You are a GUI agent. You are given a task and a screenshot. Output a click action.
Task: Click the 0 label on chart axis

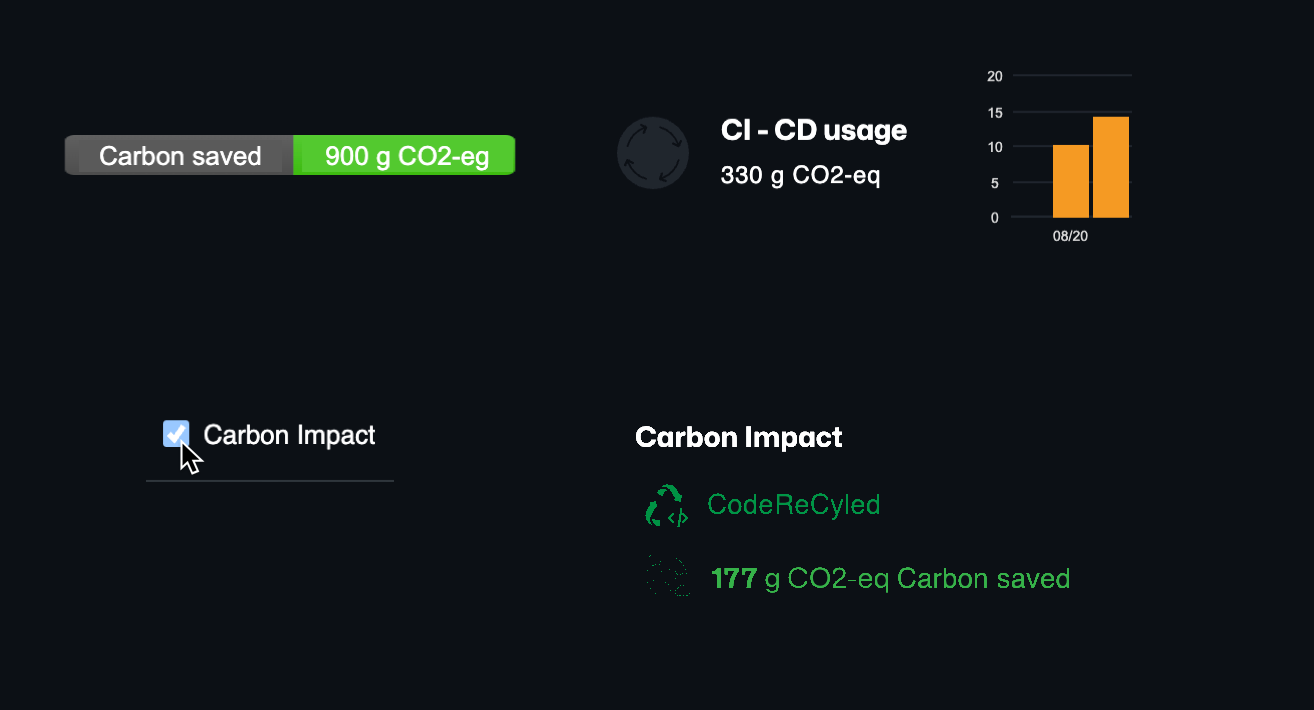click(994, 217)
